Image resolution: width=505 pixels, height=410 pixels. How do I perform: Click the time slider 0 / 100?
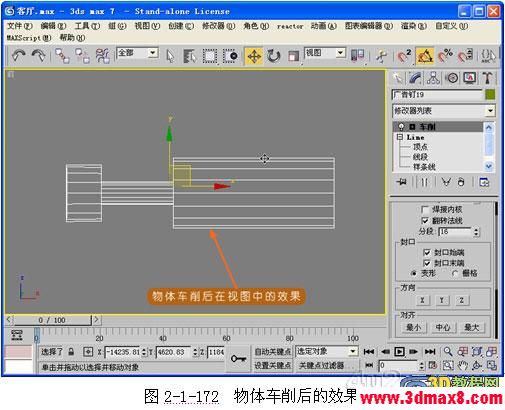click(x=52, y=320)
